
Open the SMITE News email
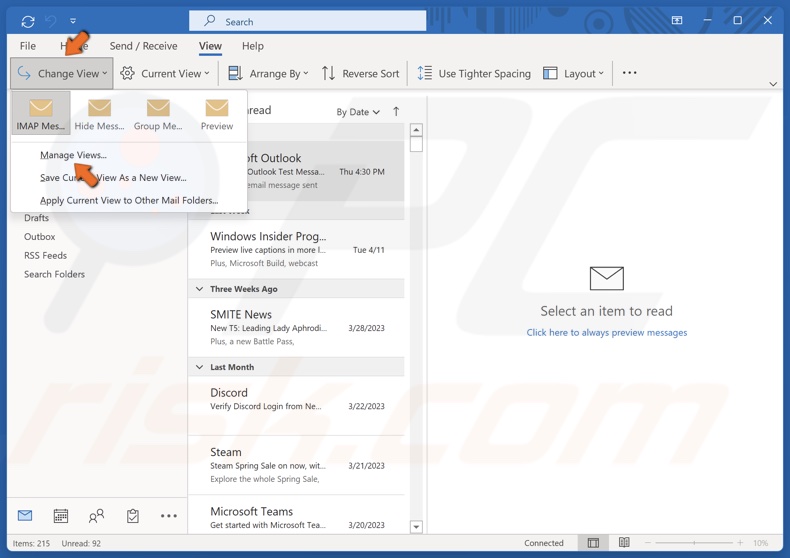click(296, 327)
